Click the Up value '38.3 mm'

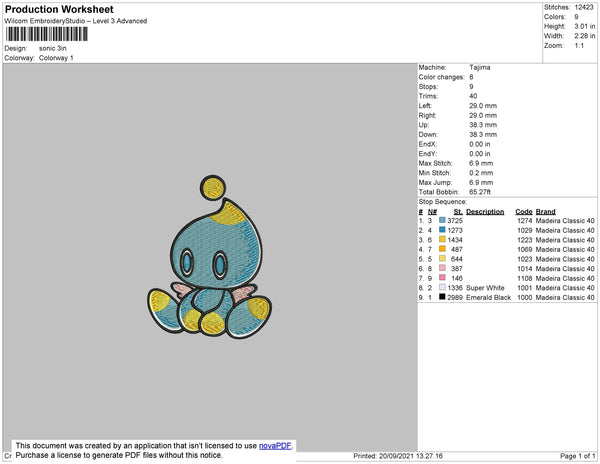tap(483, 125)
